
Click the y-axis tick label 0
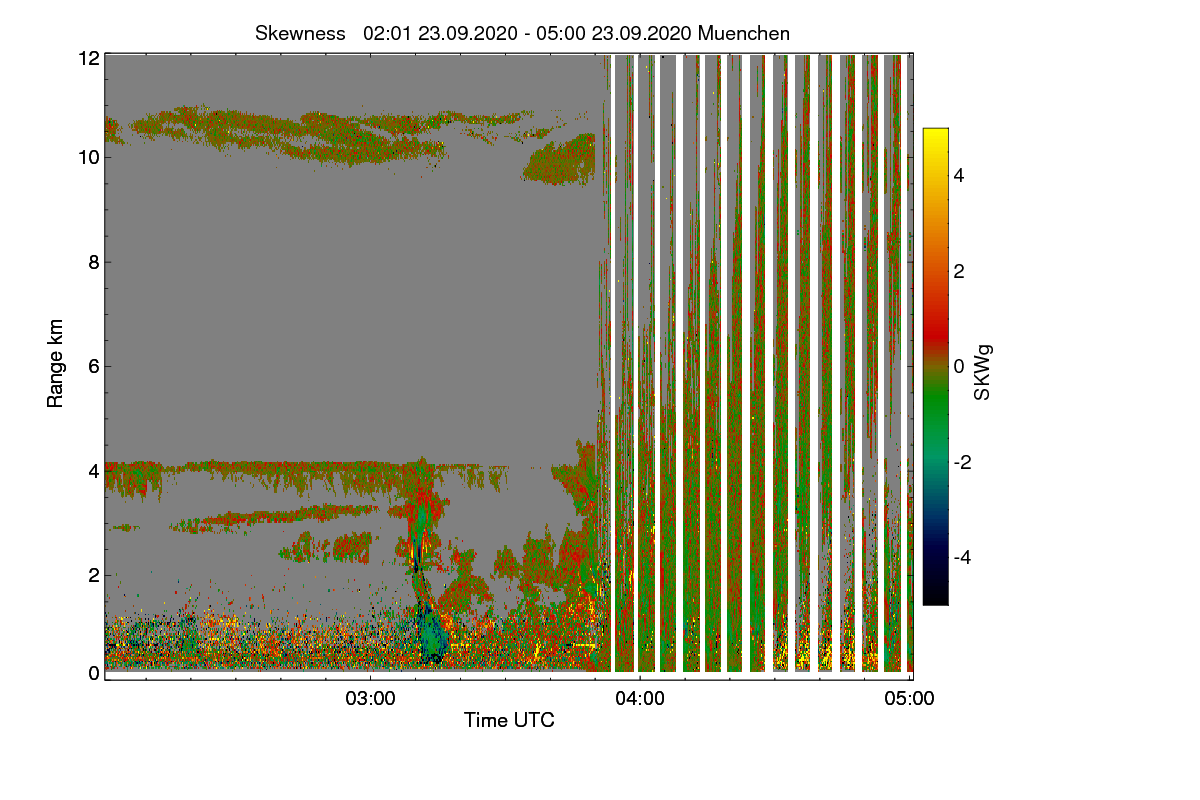(94, 673)
